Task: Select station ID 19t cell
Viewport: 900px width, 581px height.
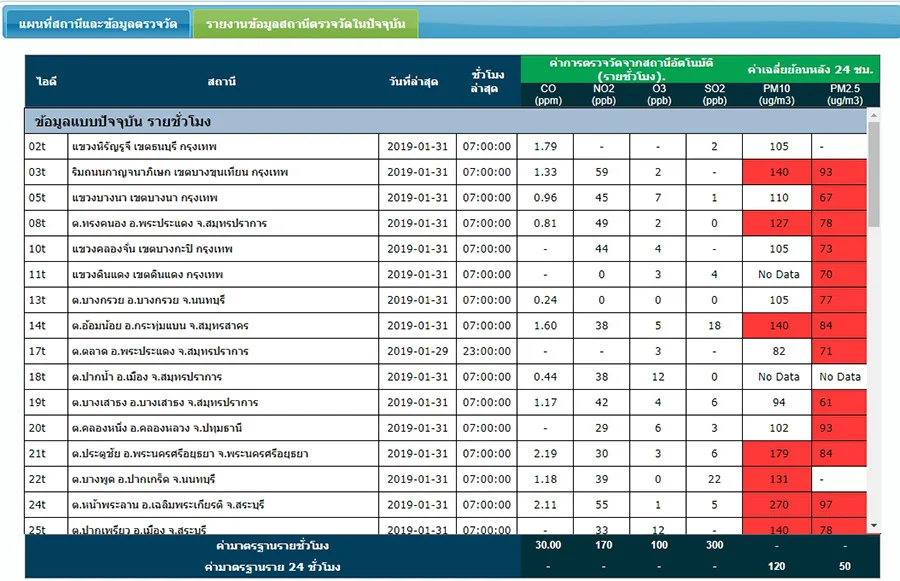Action: pyautogui.click(x=46, y=402)
